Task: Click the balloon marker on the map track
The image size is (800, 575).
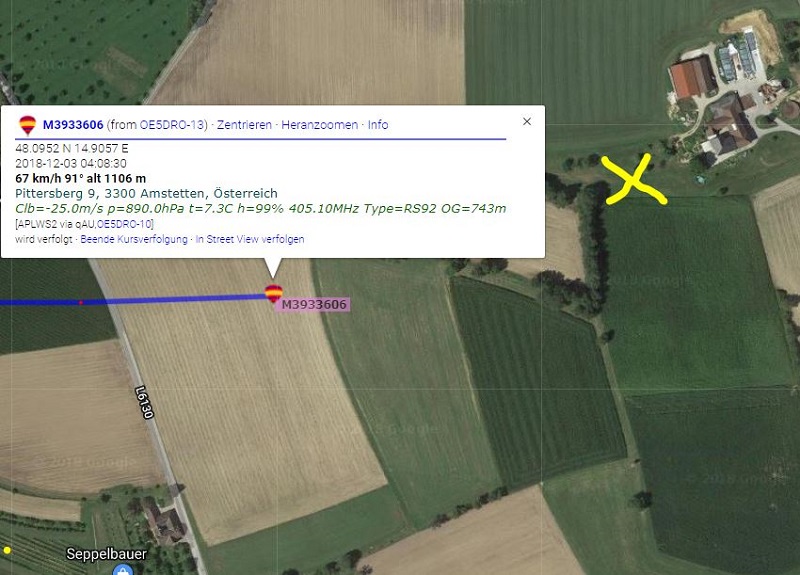Action: pos(273,294)
